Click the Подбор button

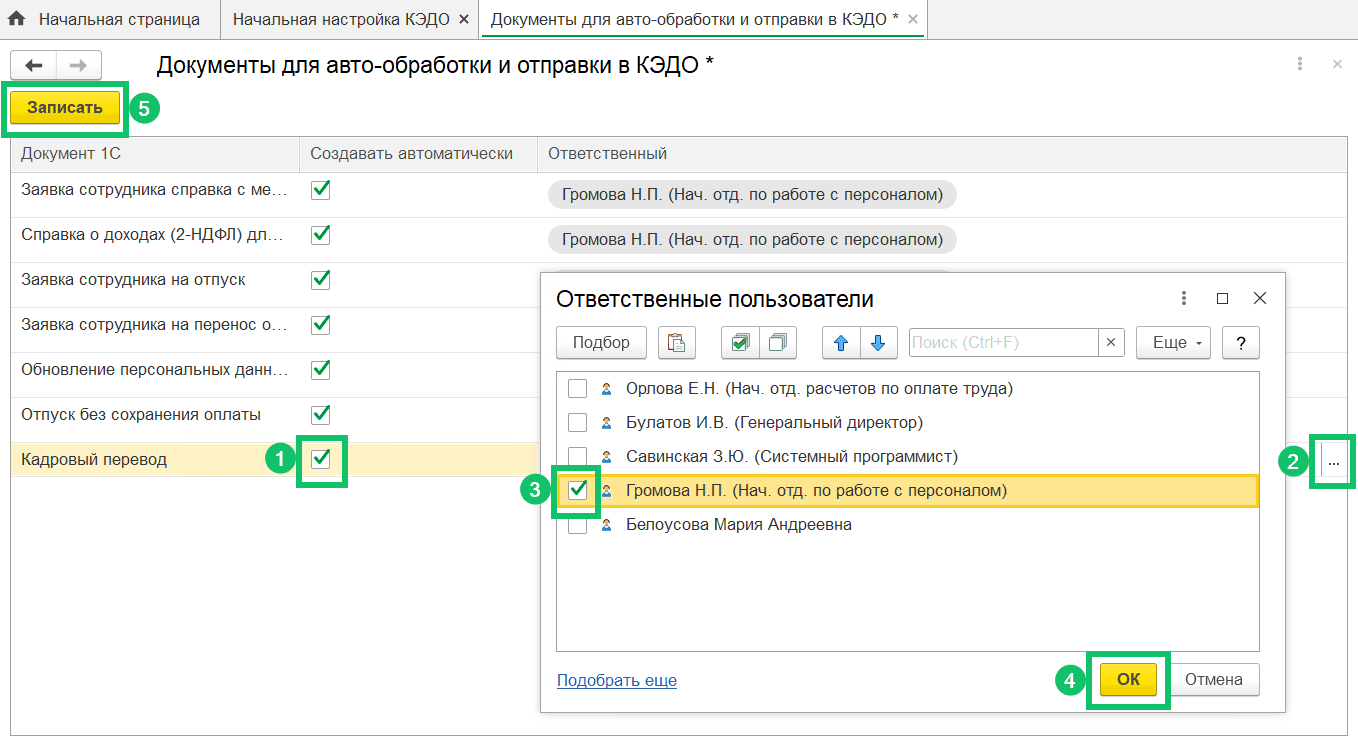(x=601, y=343)
